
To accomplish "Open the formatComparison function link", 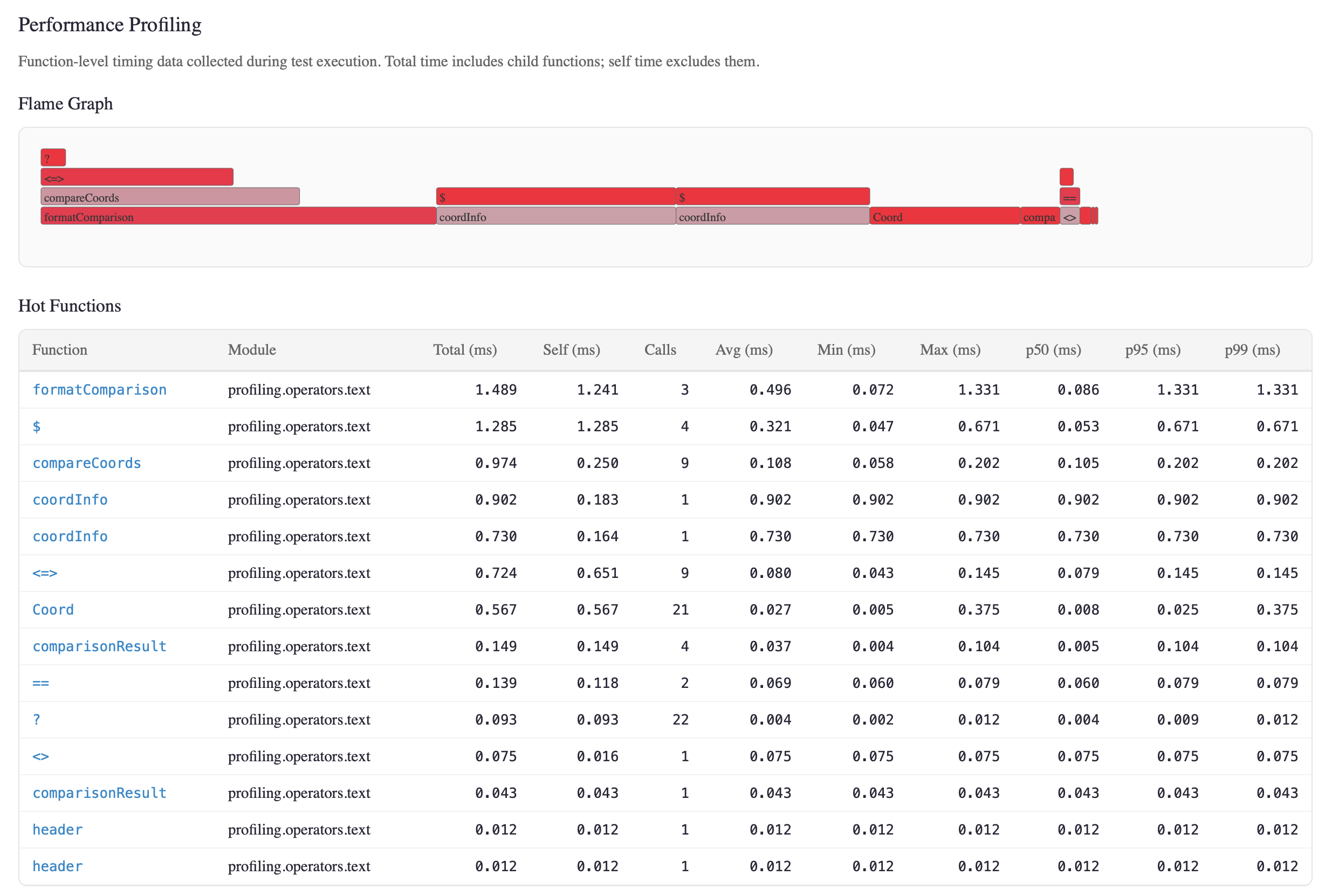I will [99, 390].
